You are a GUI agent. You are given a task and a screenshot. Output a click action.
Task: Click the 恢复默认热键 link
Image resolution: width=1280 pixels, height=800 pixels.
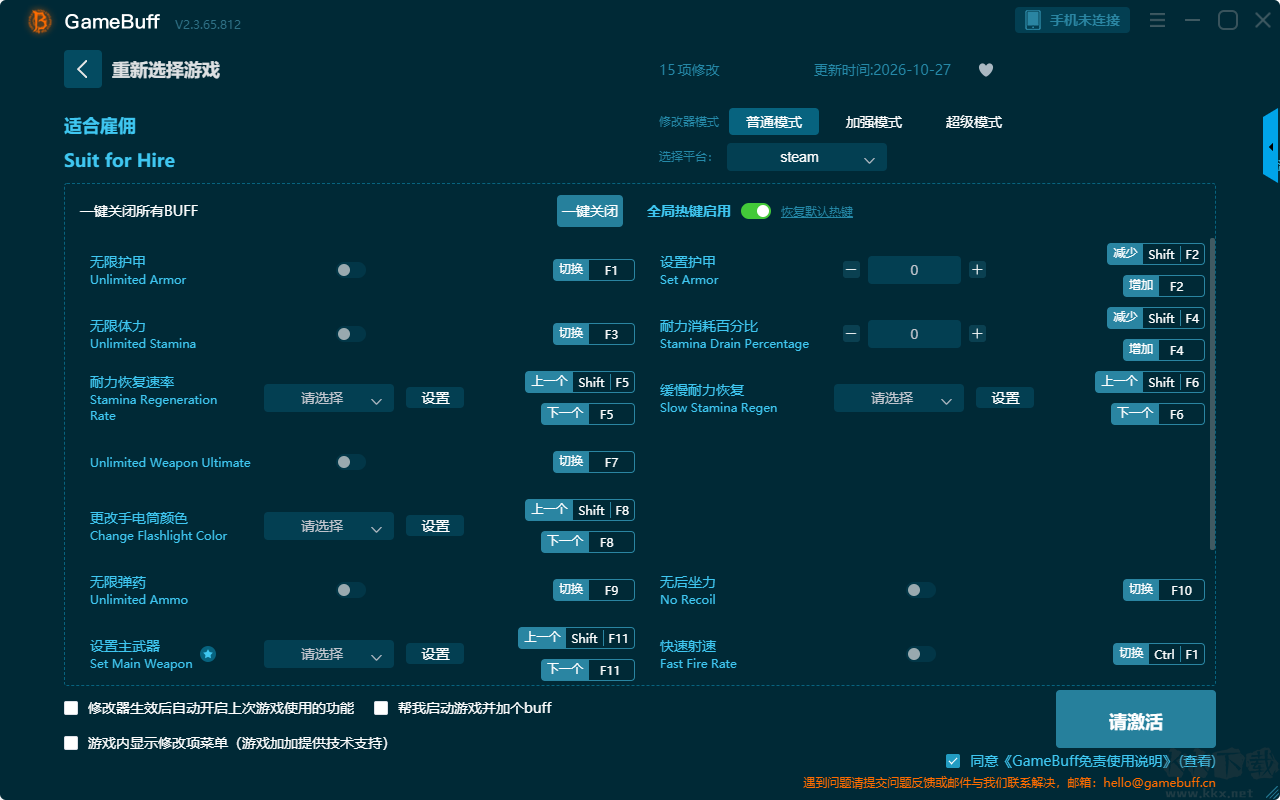pyautogui.click(x=817, y=212)
